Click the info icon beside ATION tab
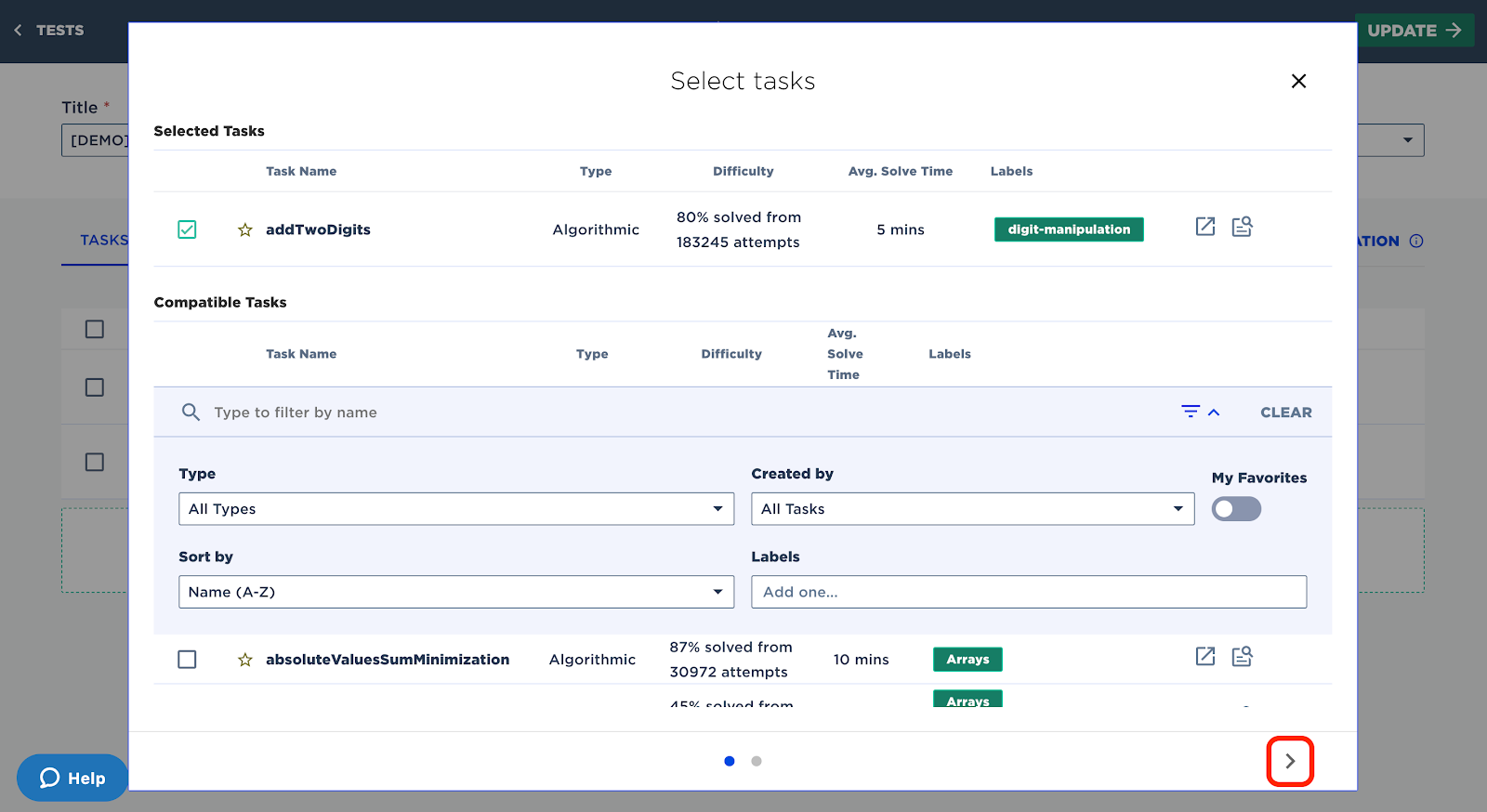Screen dimensions: 1487x812 [1416, 241]
